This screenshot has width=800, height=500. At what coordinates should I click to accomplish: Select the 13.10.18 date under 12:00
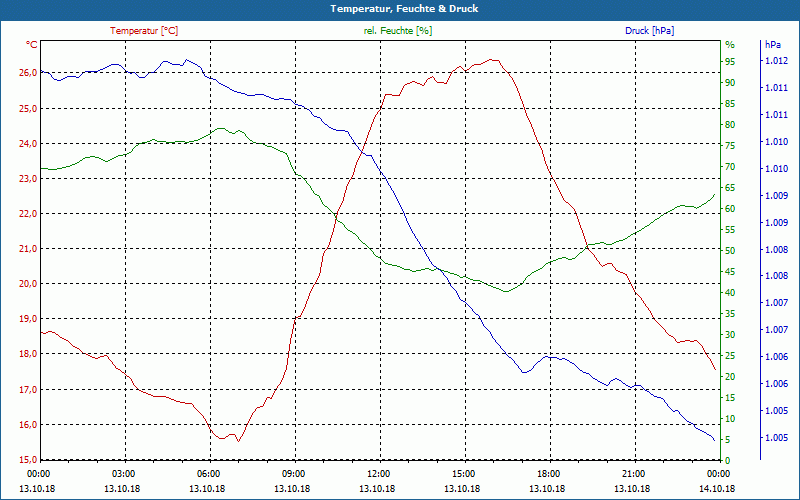point(377,489)
